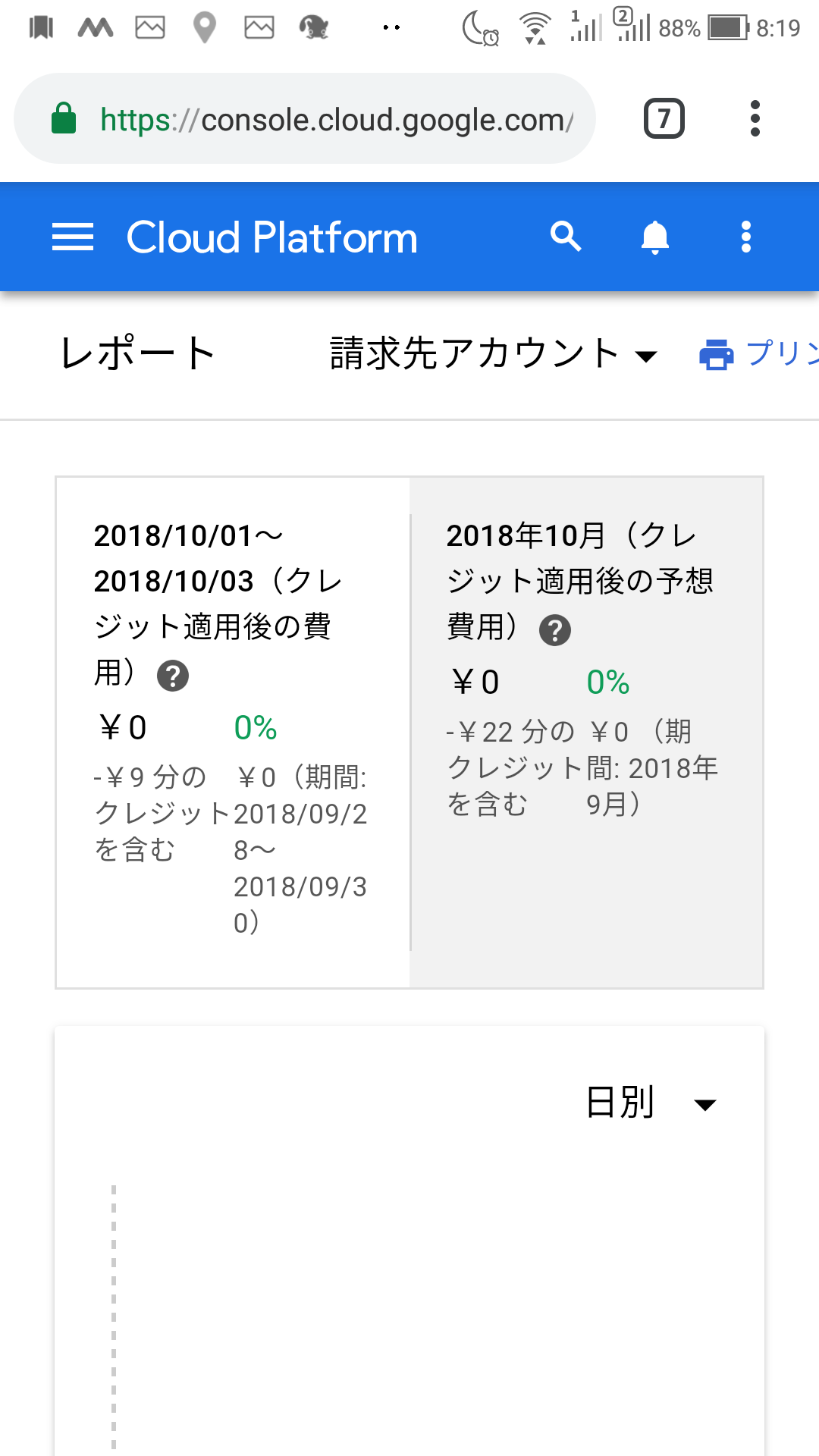Click help icon beside クレジット適用後の費用
This screenshot has width=819, height=1456.
click(173, 676)
